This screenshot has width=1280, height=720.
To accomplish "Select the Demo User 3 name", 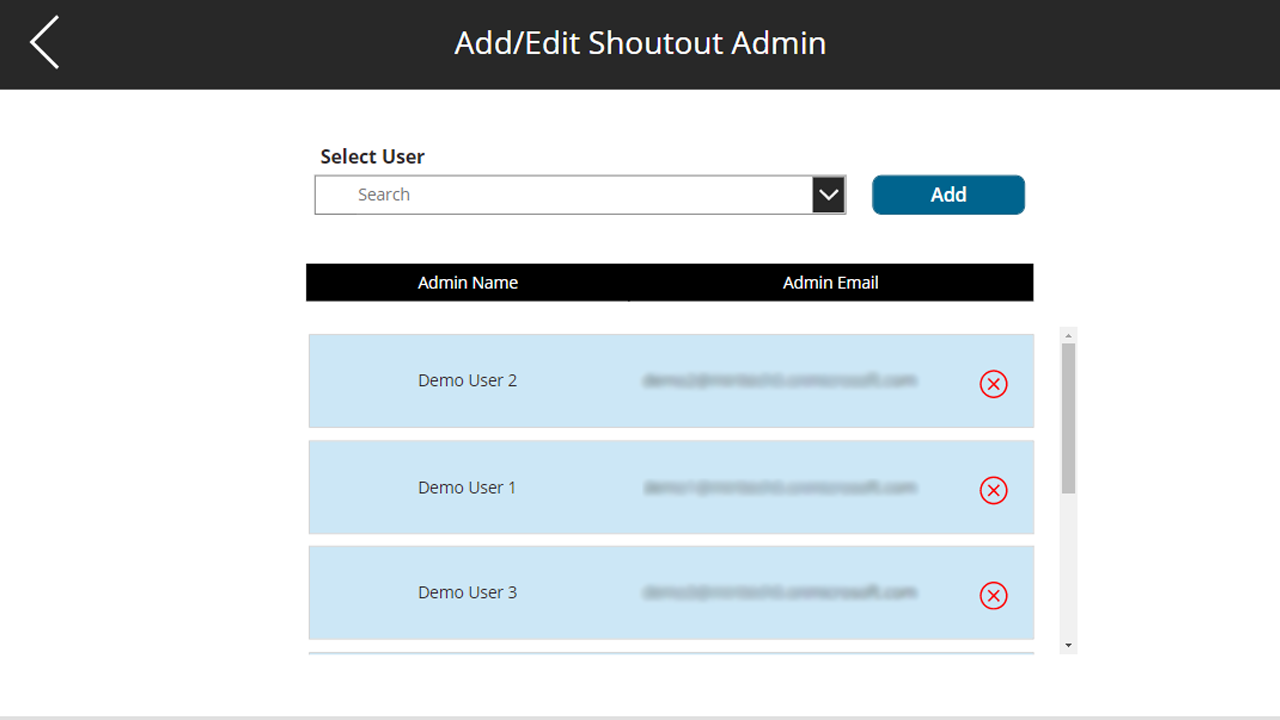I will click(468, 593).
